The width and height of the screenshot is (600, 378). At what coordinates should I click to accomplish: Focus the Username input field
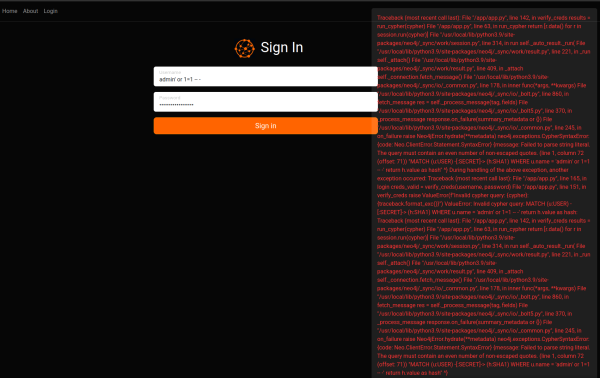pos(266,77)
